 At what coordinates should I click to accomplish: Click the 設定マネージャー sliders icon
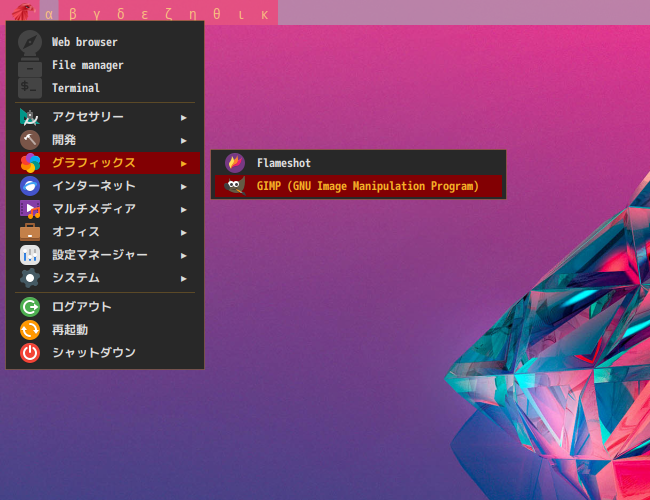click(x=30, y=255)
